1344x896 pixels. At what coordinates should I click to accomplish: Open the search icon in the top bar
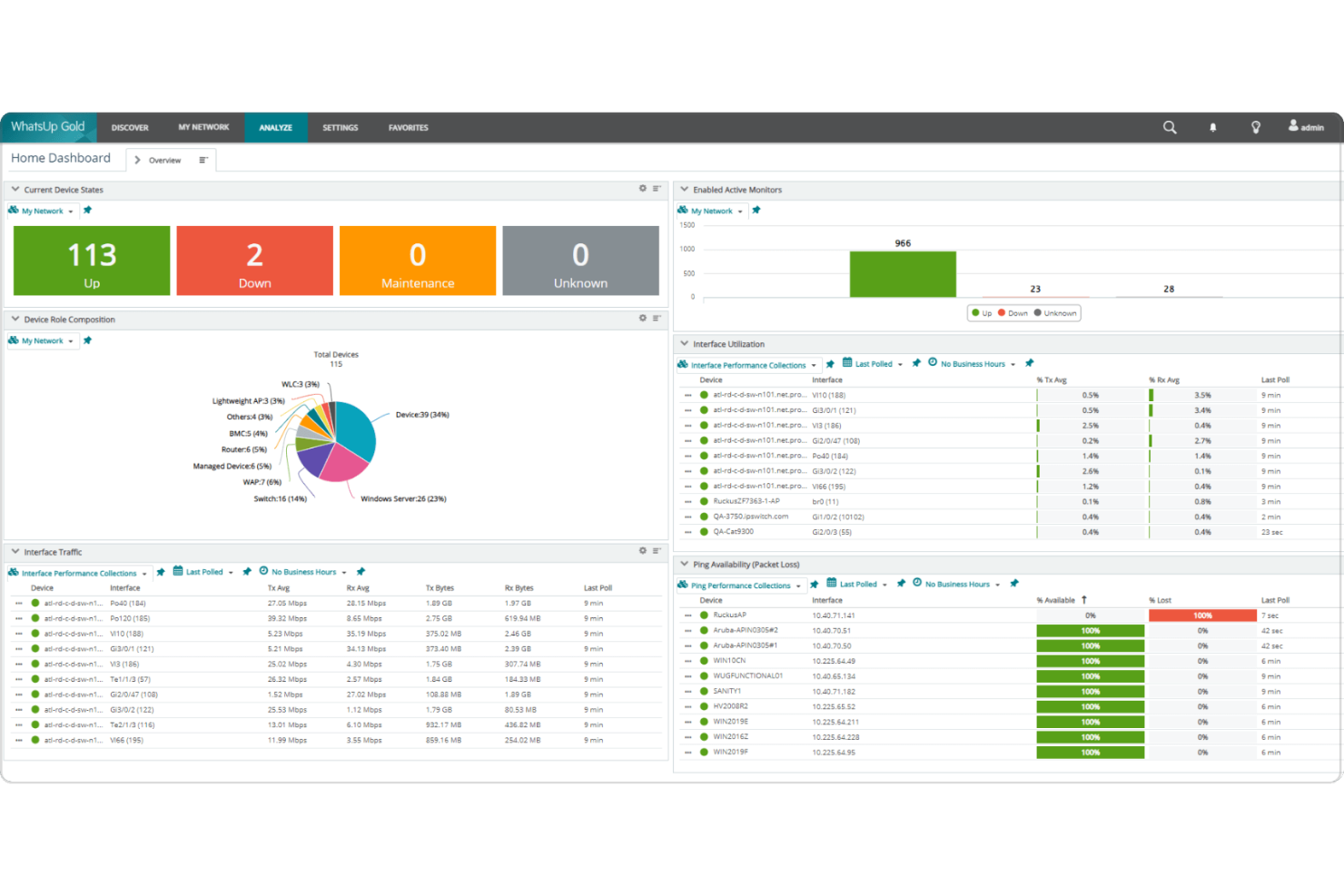(x=1170, y=127)
